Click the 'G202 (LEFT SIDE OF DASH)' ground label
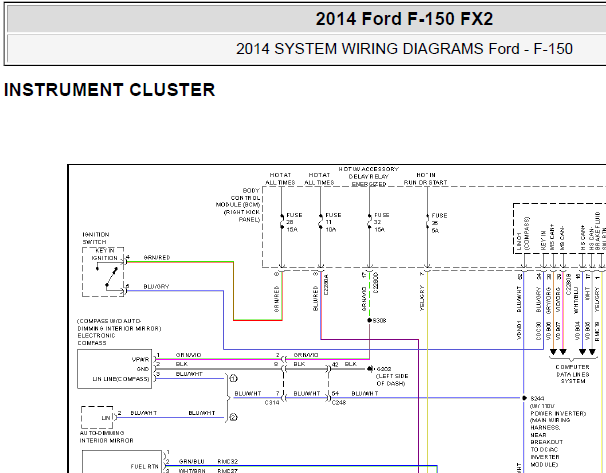606x473 pixels. (x=392, y=376)
